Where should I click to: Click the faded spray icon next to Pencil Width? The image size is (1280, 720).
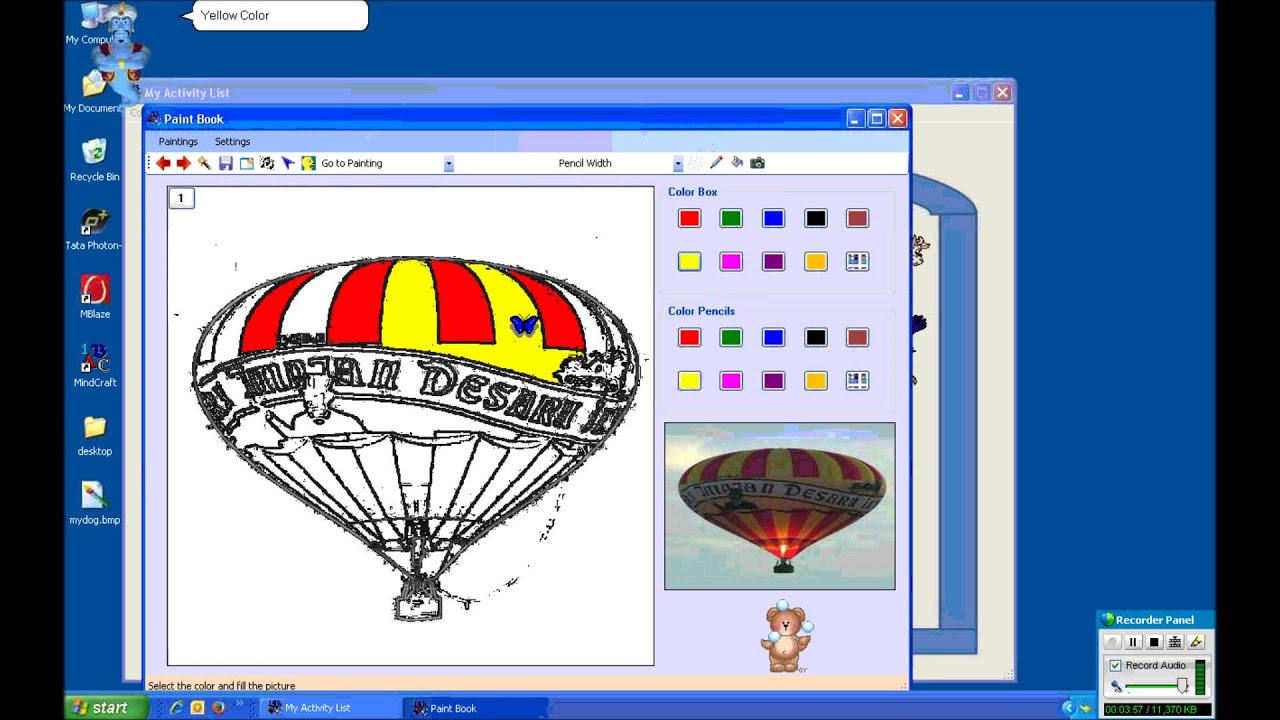click(695, 162)
